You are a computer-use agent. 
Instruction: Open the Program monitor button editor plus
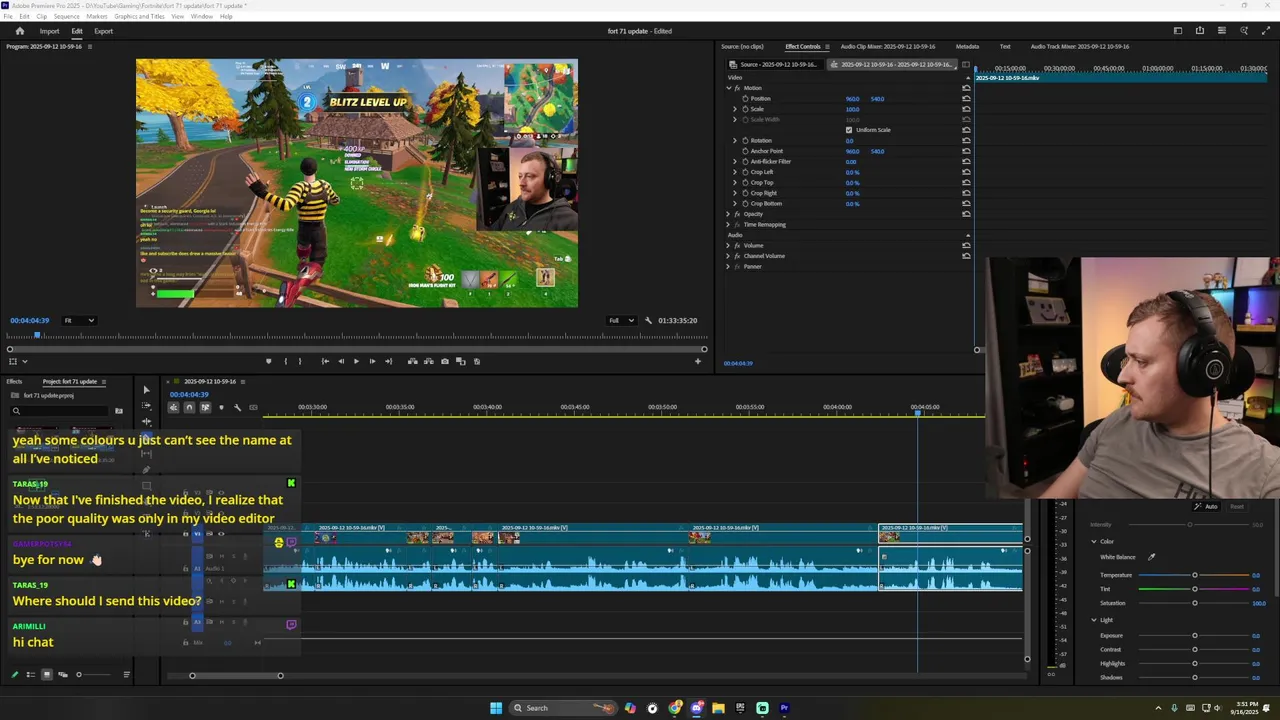click(698, 361)
